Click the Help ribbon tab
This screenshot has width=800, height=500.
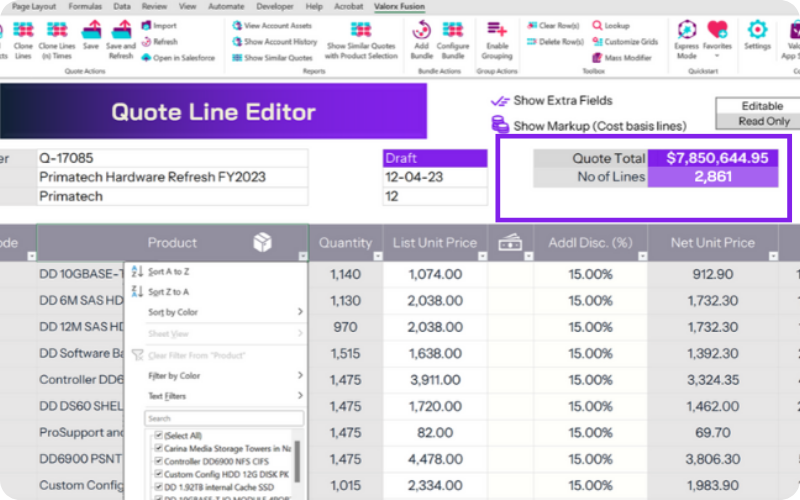click(314, 7)
